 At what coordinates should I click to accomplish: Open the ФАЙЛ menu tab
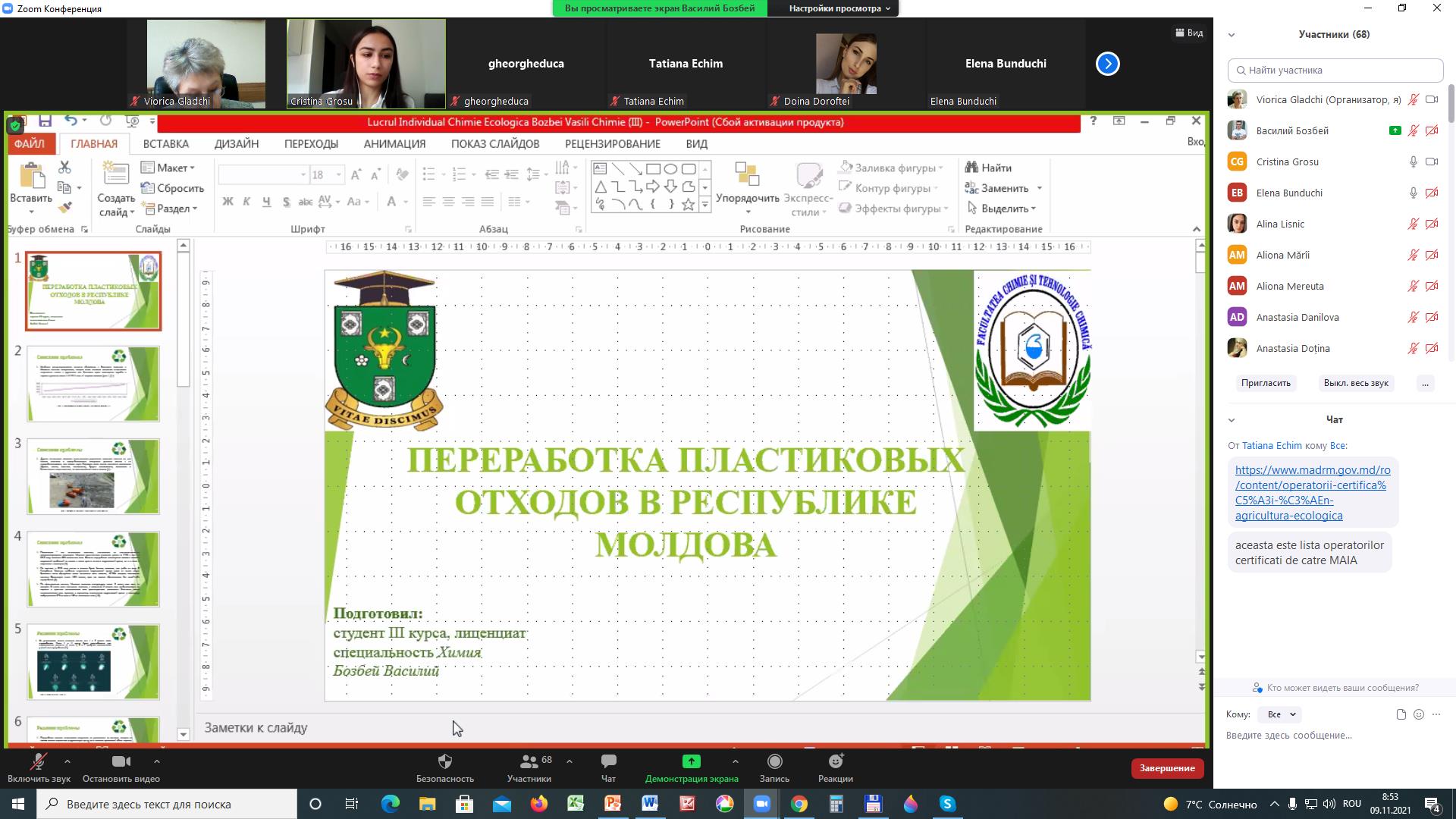tap(30, 143)
